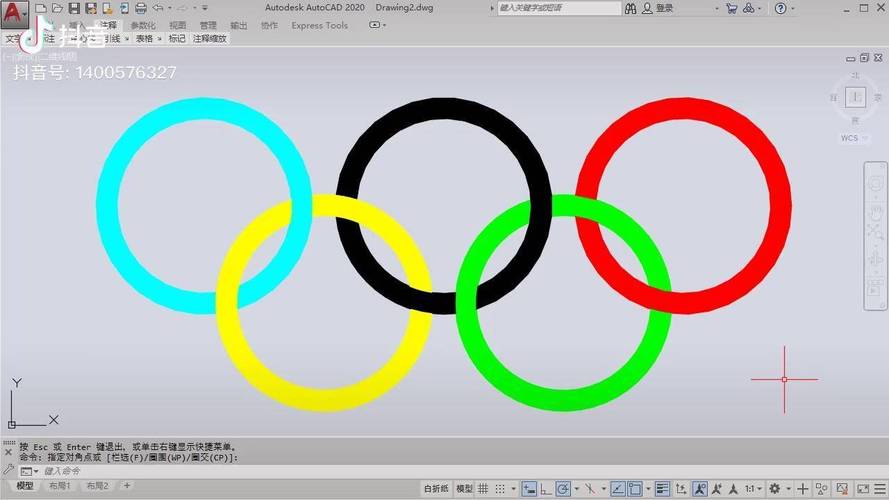Open the undo history dropdown arrow
Image resolution: width=889 pixels, height=500 pixels.
(x=170, y=8)
